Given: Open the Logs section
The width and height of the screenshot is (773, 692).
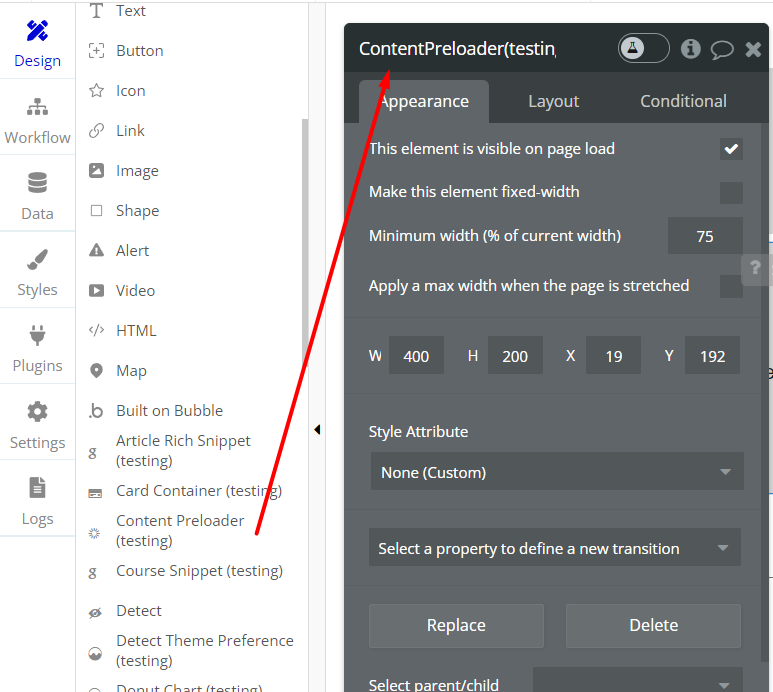Looking at the screenshot, I should [x=37, y=502].
